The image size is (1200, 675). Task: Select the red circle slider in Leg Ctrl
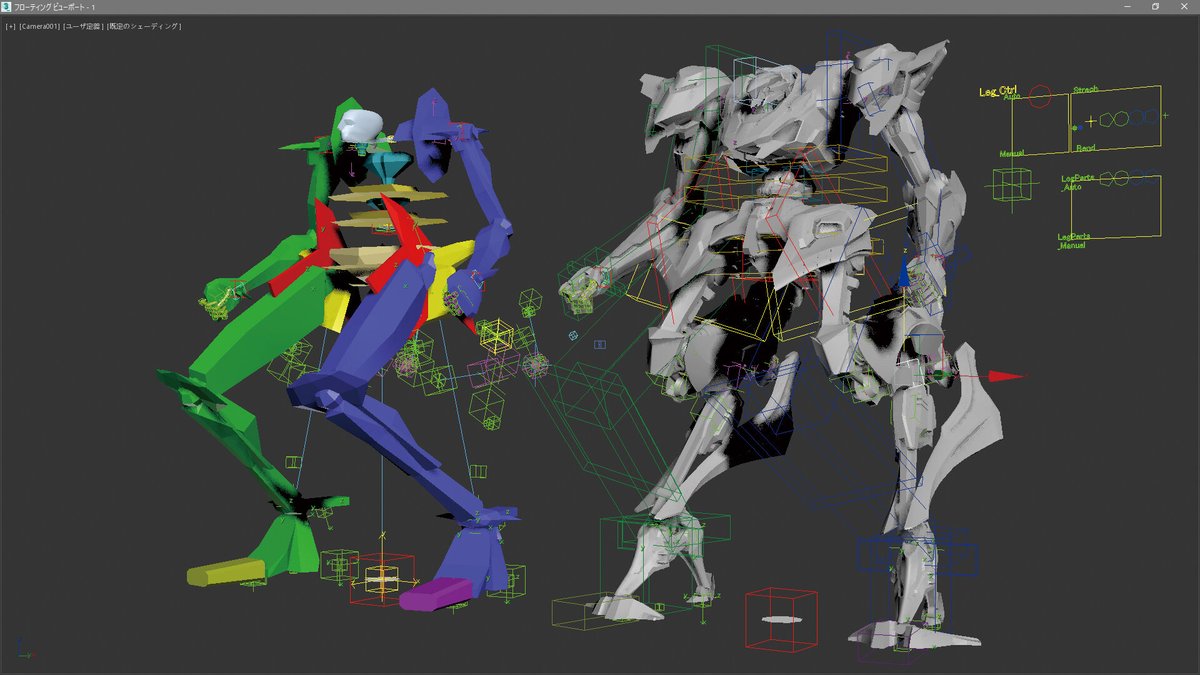[1040, 96]
